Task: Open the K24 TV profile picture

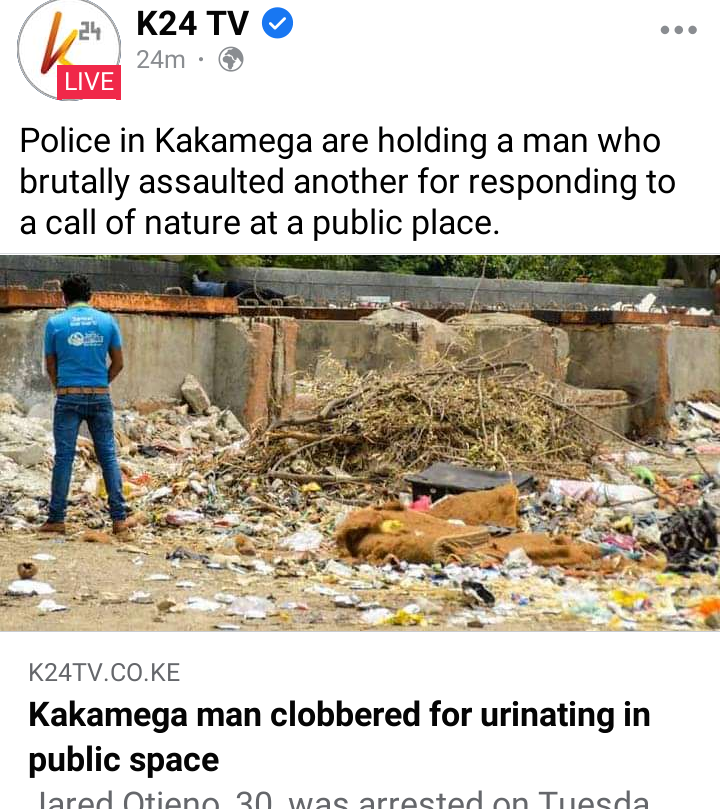Action: (x=69, y=49)
